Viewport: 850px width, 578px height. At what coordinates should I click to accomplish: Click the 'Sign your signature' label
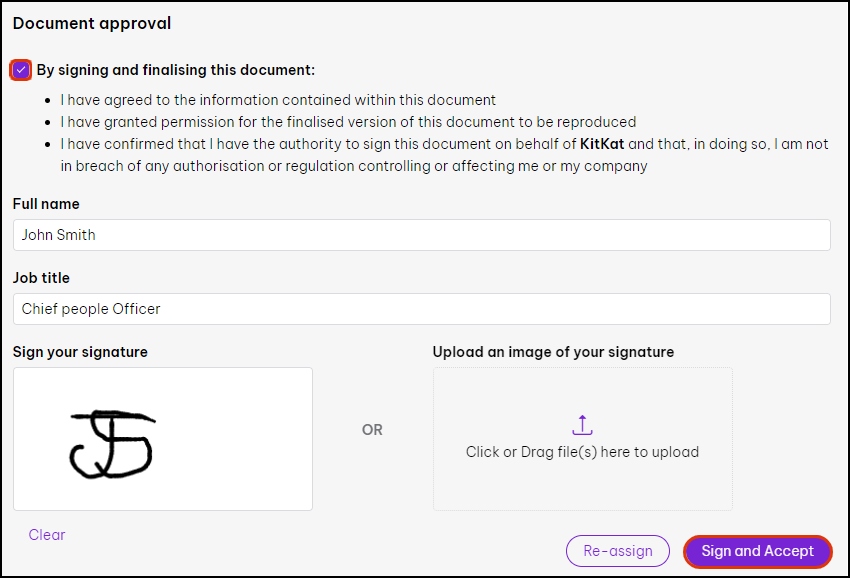pyautogui.click(x=80, y=352)
